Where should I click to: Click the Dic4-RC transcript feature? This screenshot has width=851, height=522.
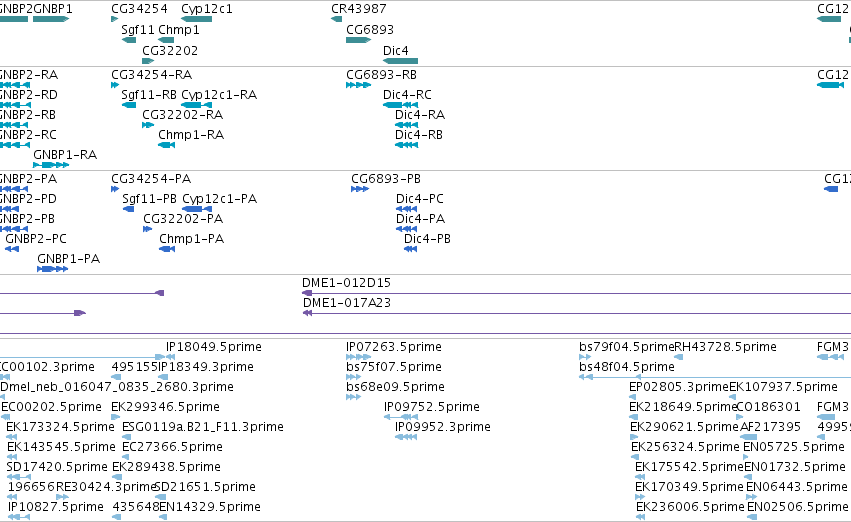pyautogui.click(x=401, y=105)
